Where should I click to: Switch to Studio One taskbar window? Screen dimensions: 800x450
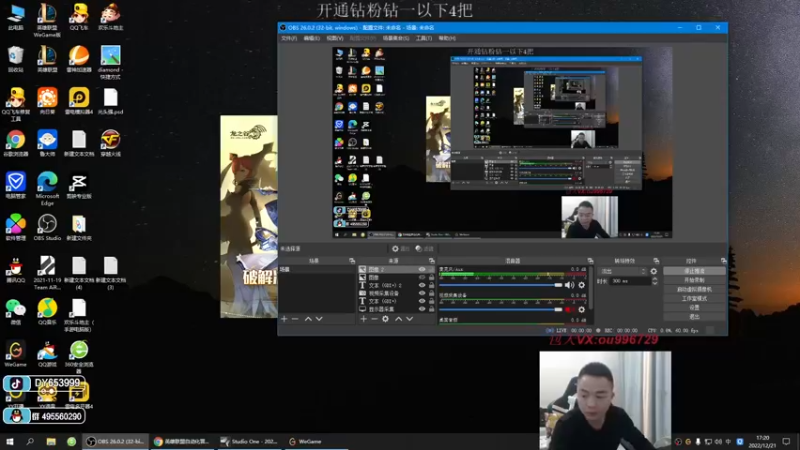pyautogui.click(x=249, y=441)
